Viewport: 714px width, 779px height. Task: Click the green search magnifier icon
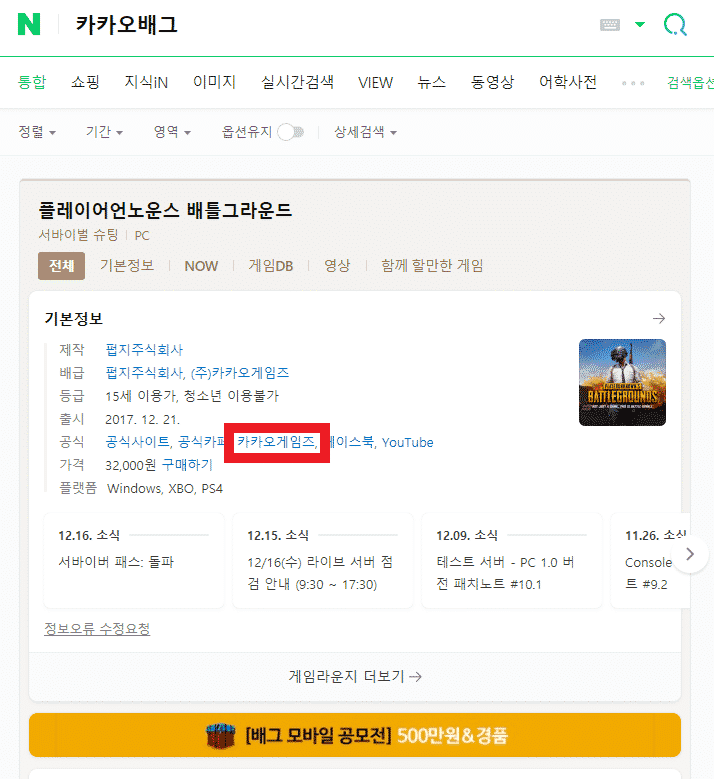coord(675,24)
